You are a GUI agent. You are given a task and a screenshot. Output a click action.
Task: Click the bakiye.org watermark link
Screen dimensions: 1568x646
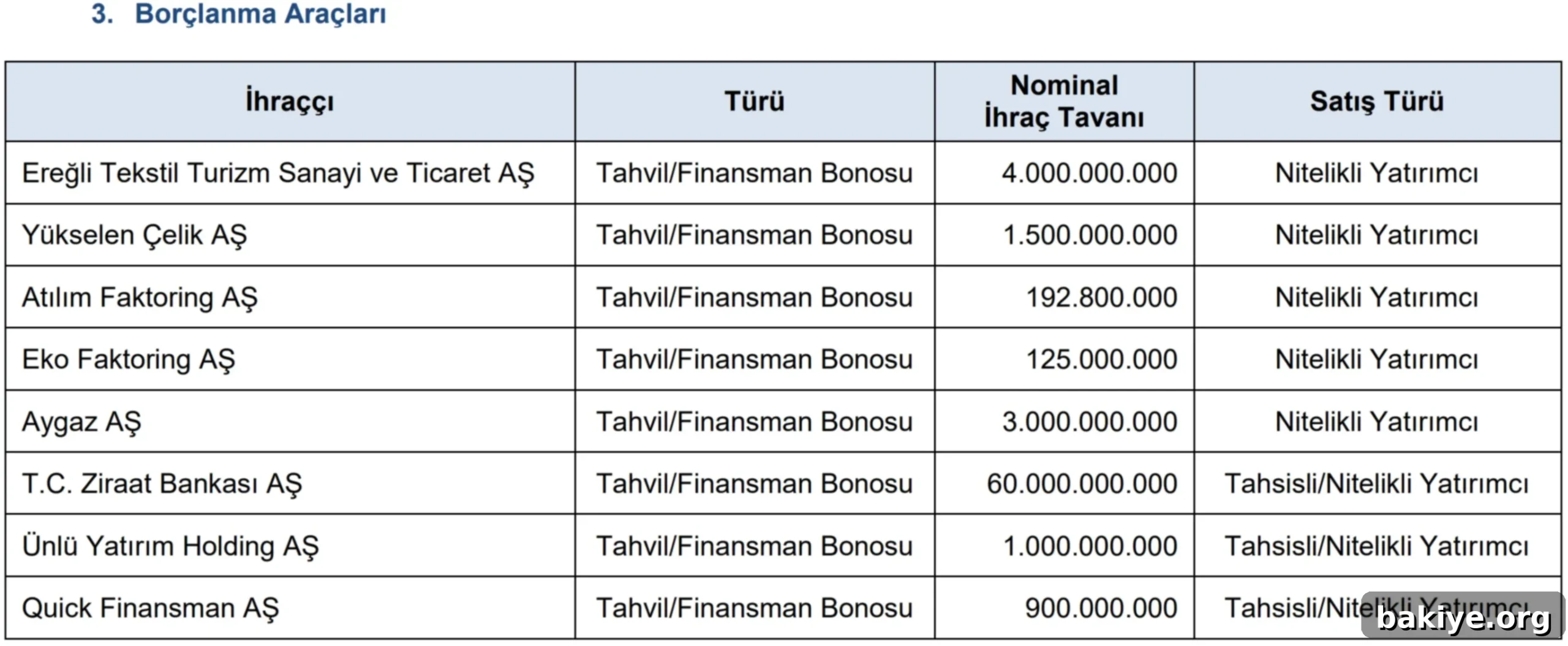point(1463,617)
